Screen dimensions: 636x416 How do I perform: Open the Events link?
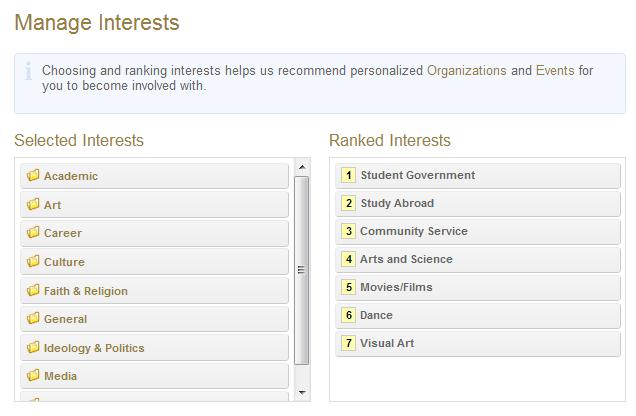(555, 71)
